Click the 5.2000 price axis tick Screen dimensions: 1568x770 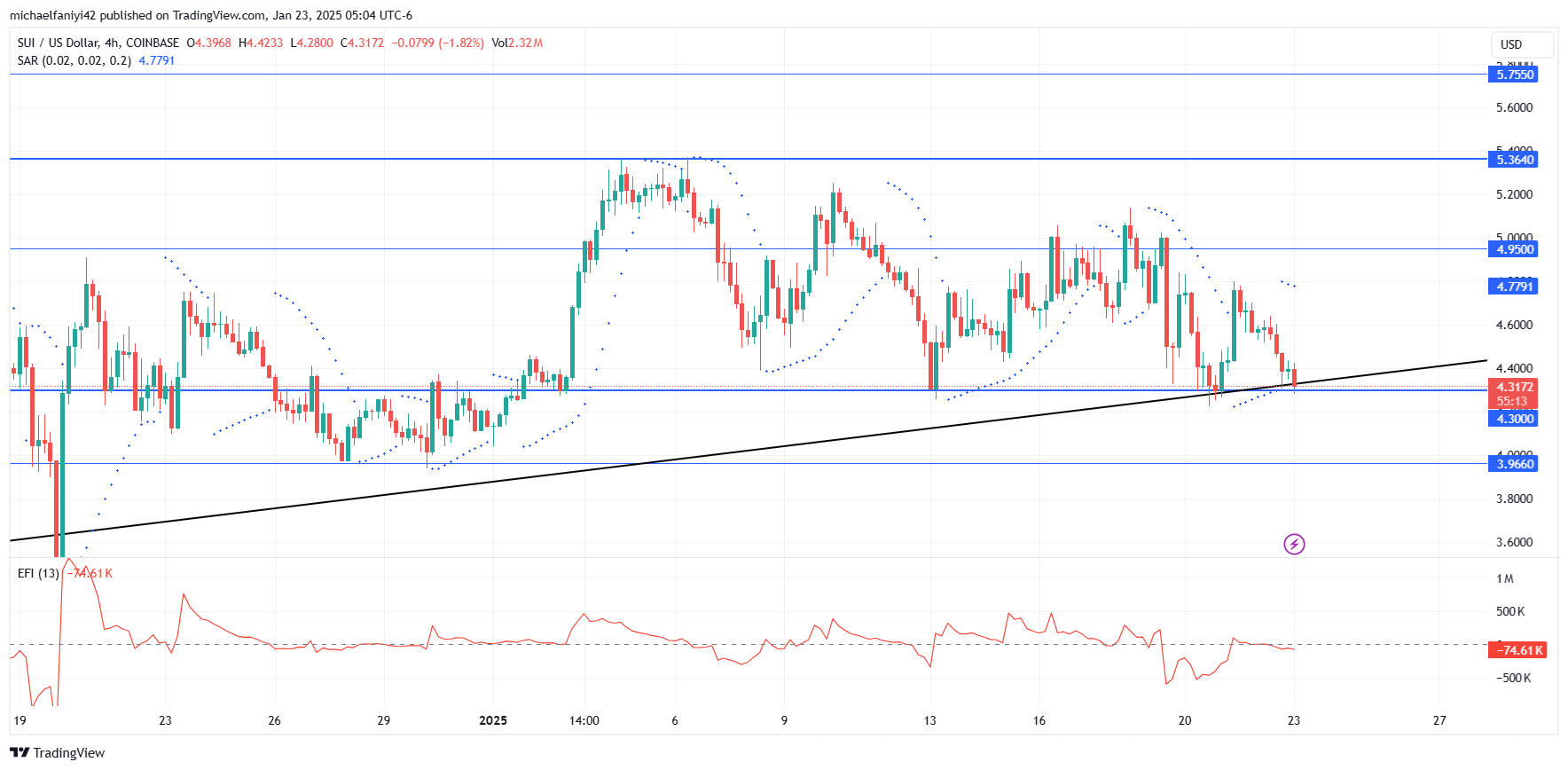tap(1514, 194)
